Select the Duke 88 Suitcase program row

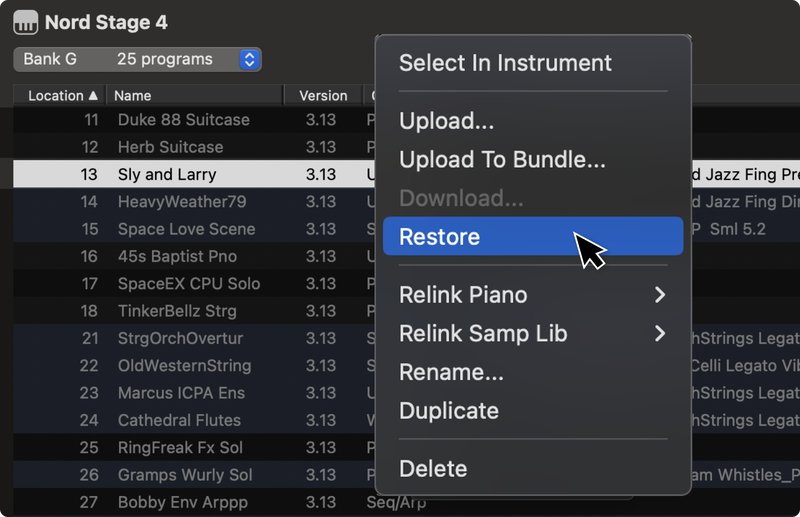(194, 119)
